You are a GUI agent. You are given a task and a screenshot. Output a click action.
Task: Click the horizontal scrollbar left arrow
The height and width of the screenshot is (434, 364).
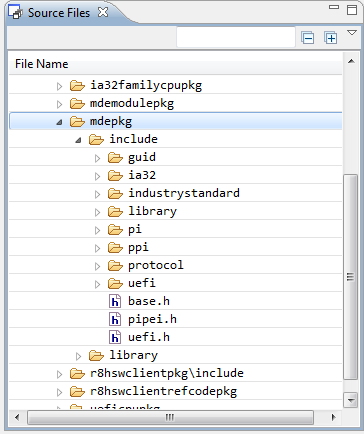pos(17,417)
